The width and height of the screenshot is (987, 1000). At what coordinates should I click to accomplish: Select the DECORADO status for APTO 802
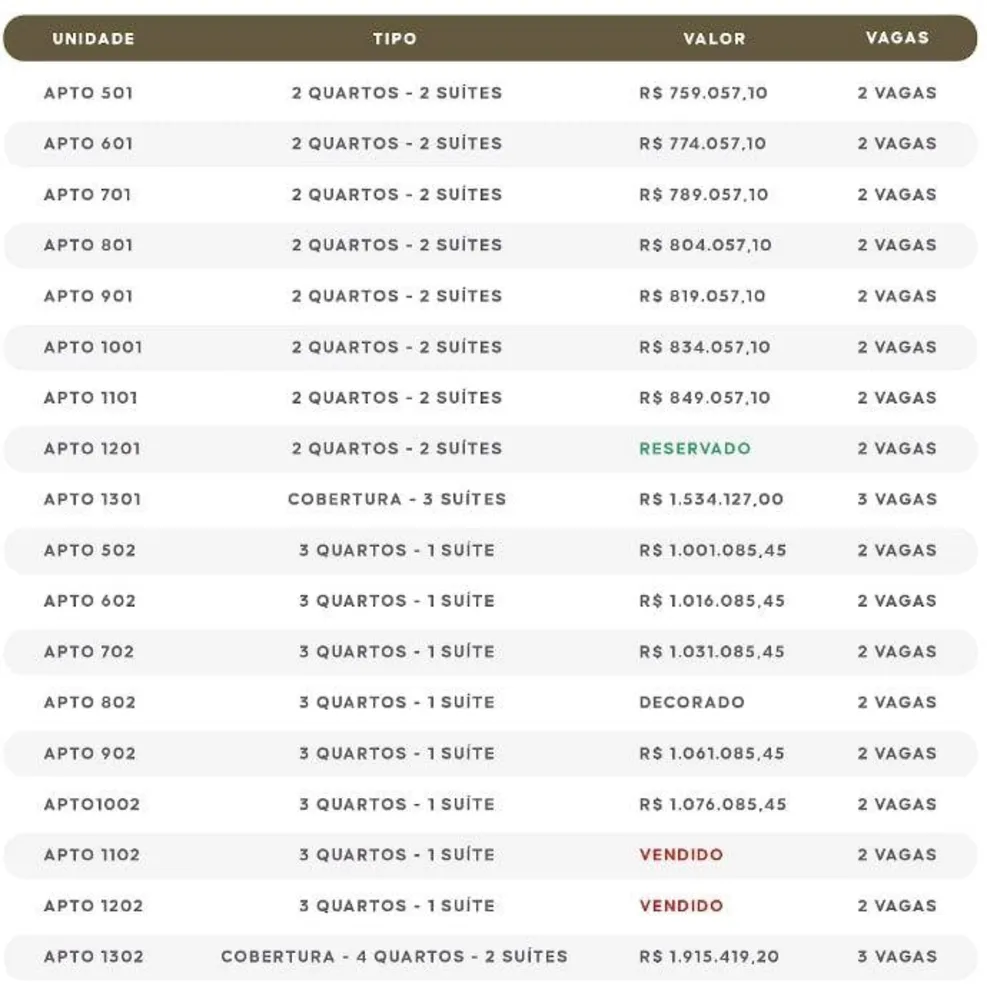click(692, 703)
